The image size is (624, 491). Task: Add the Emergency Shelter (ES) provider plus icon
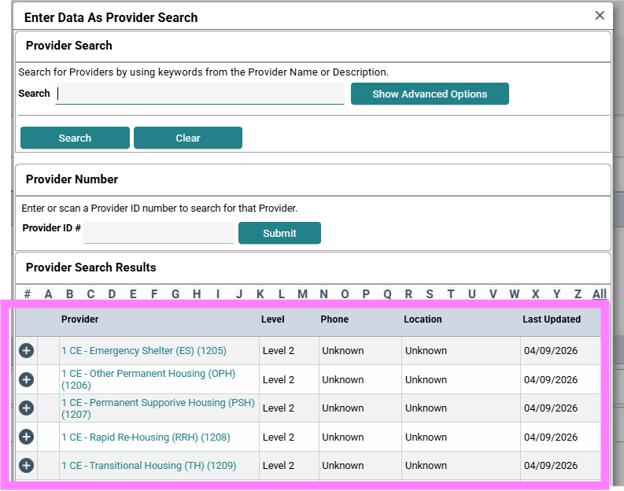tap(26, 351)
